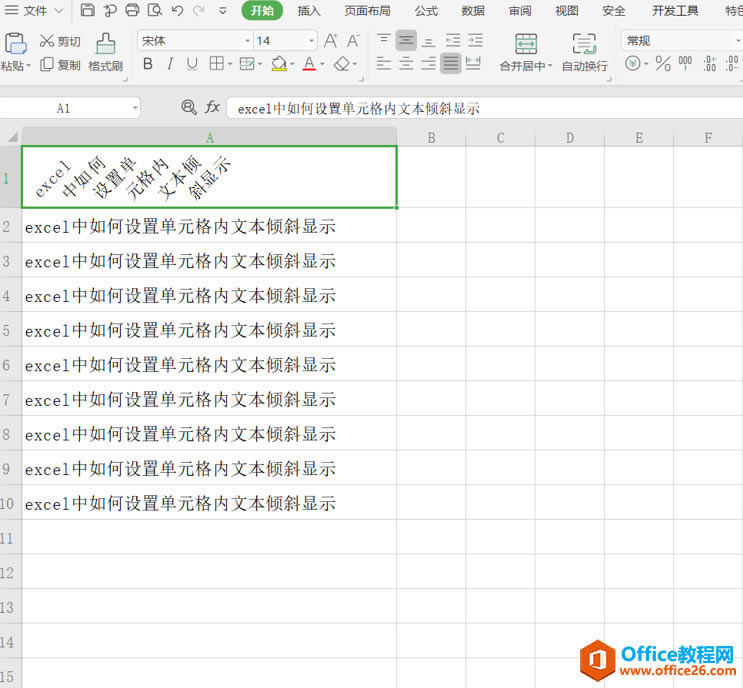The height and width of the screenshot is (688, 743).
Task: Click the Save icon in quick access bar
Action: (87, 10)
